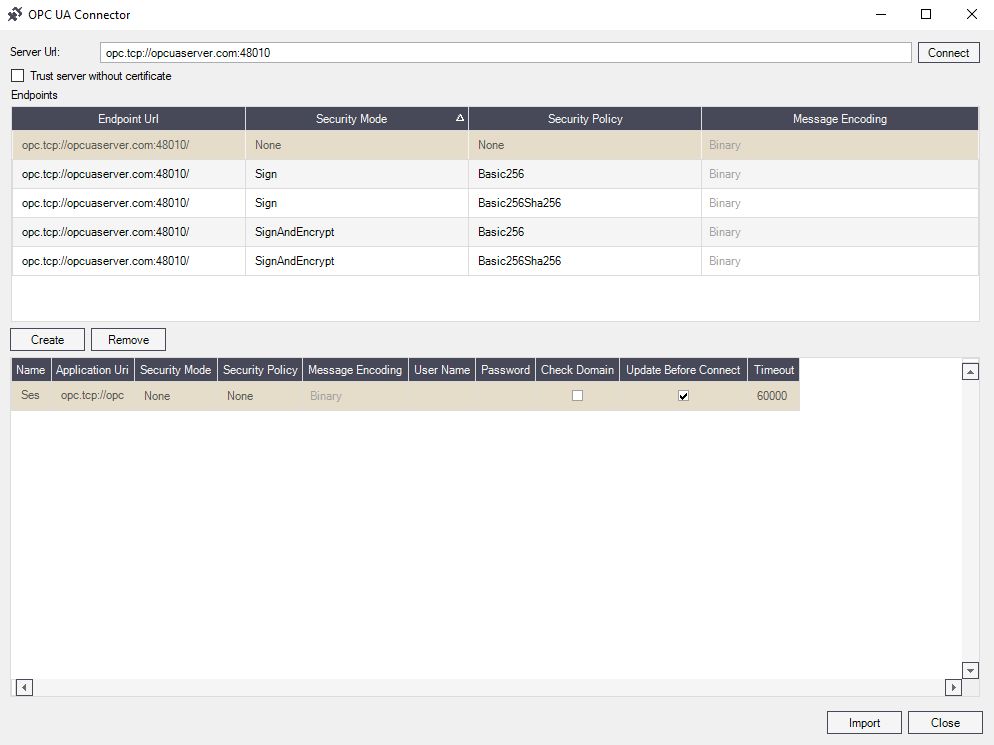
Task: Check the Check Domain checkbox for session
Action: pyautogui.click(x=577, y=395)
